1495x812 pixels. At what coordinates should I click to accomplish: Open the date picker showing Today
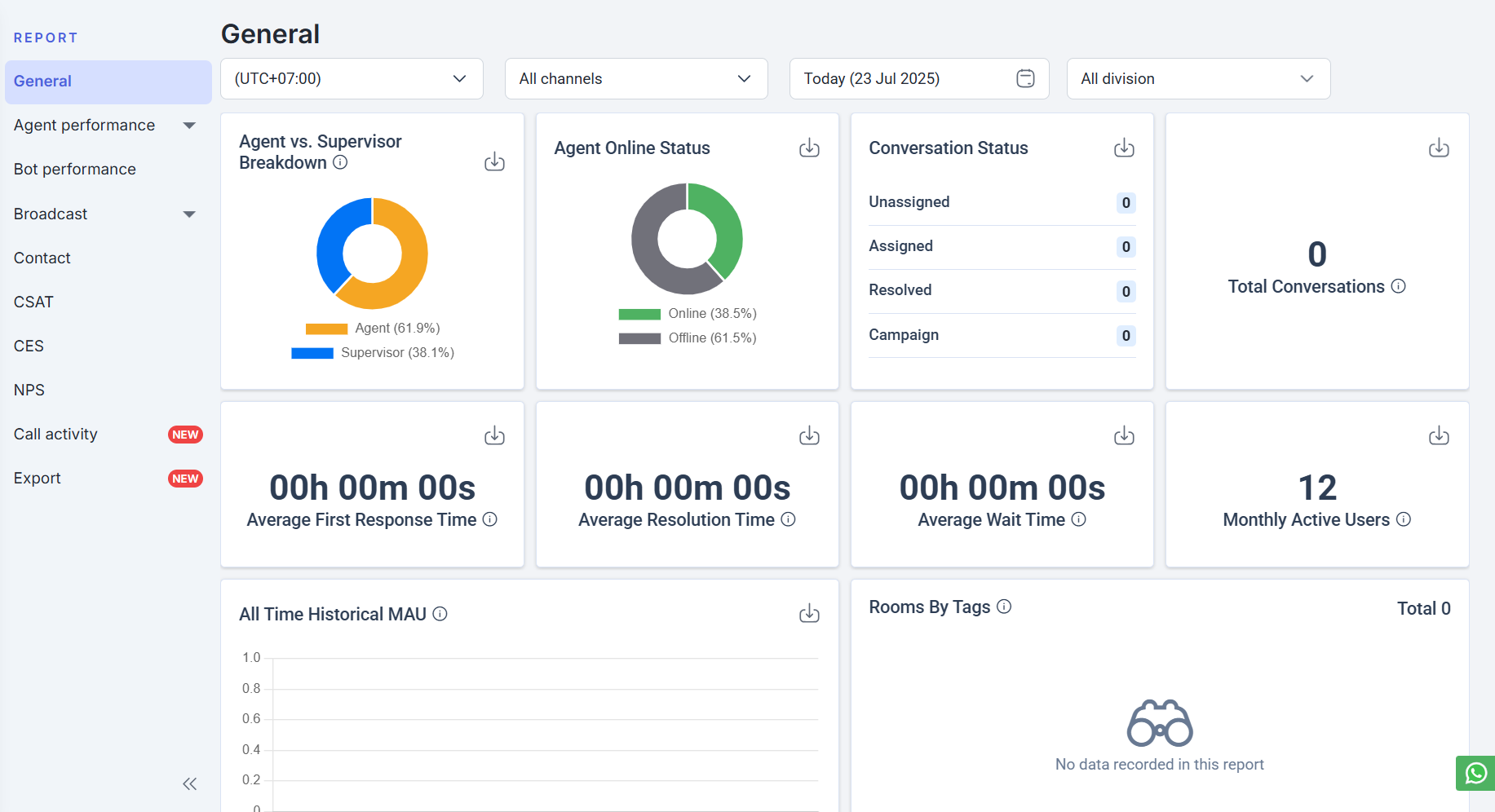tap(918, 79)
